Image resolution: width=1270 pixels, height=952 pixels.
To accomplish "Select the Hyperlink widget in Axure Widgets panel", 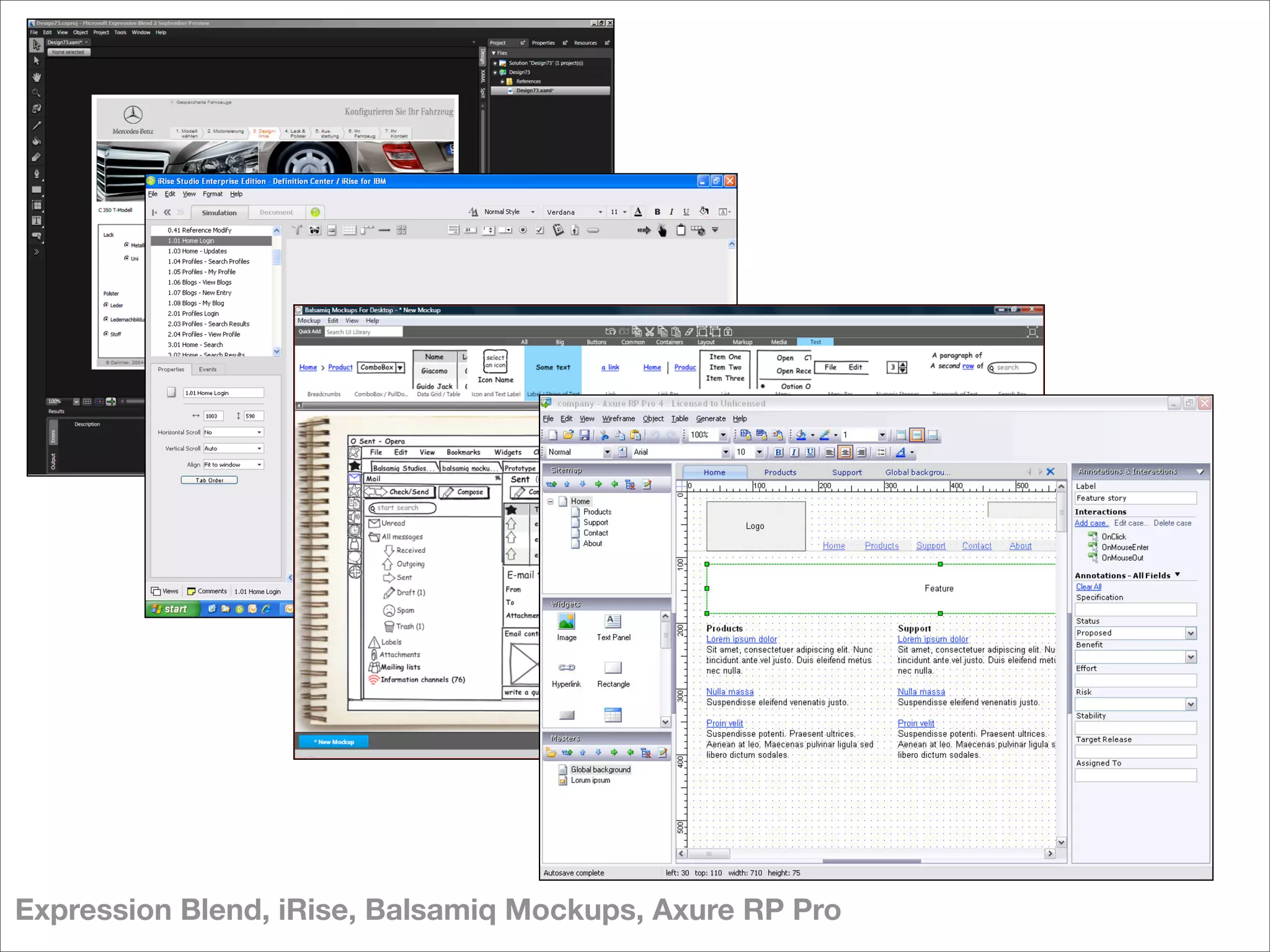I will 566,674.
